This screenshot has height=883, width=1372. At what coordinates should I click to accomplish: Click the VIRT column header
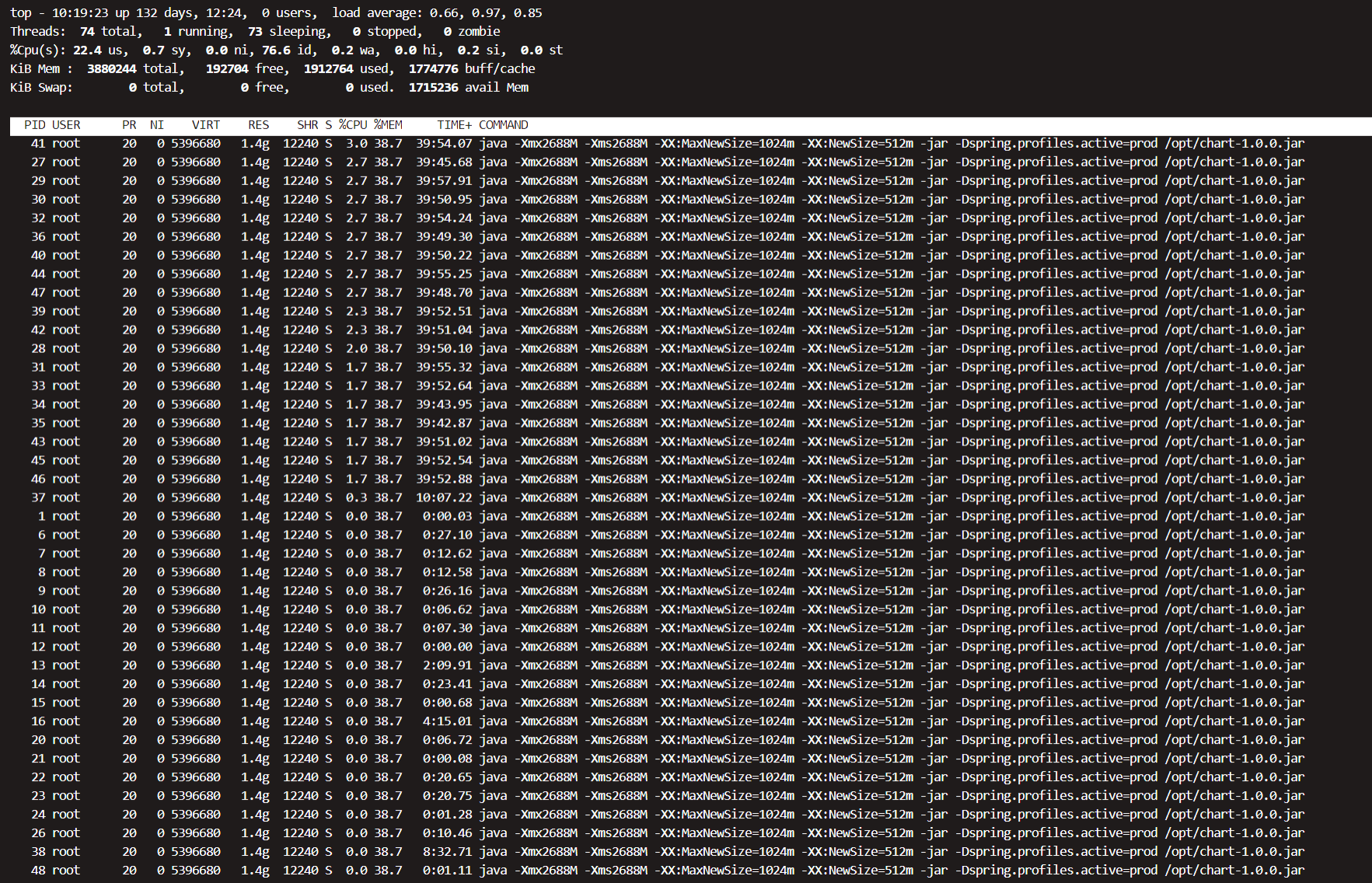(x=206, y=125)
